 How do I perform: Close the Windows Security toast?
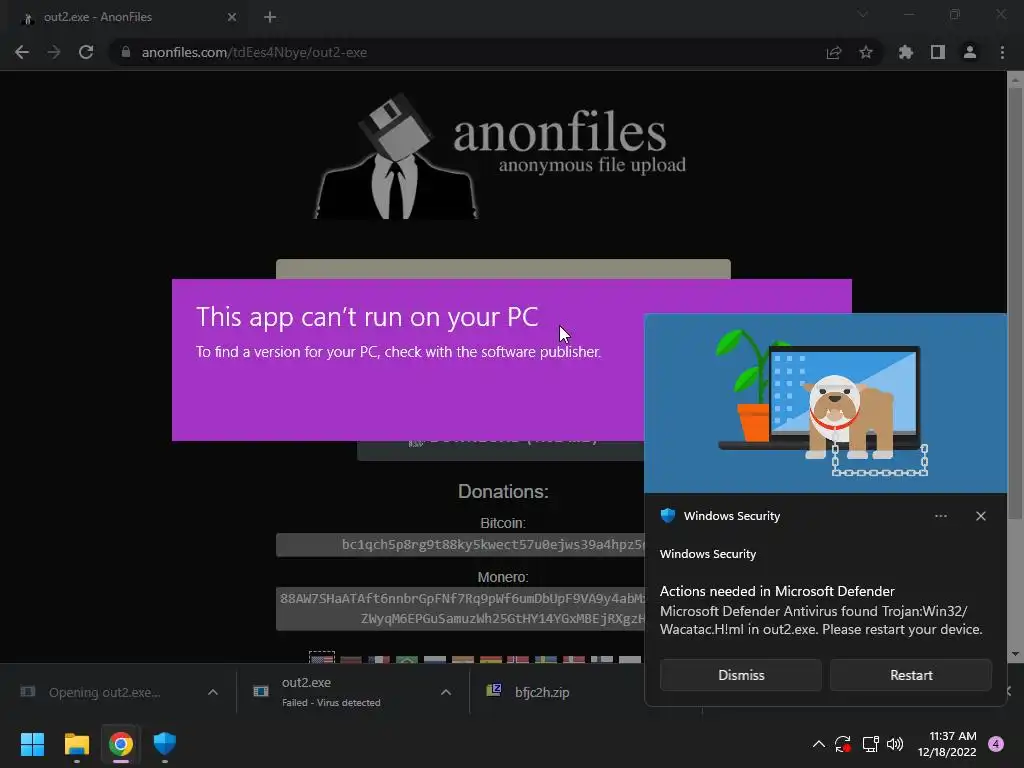click(x=981, y=516)
